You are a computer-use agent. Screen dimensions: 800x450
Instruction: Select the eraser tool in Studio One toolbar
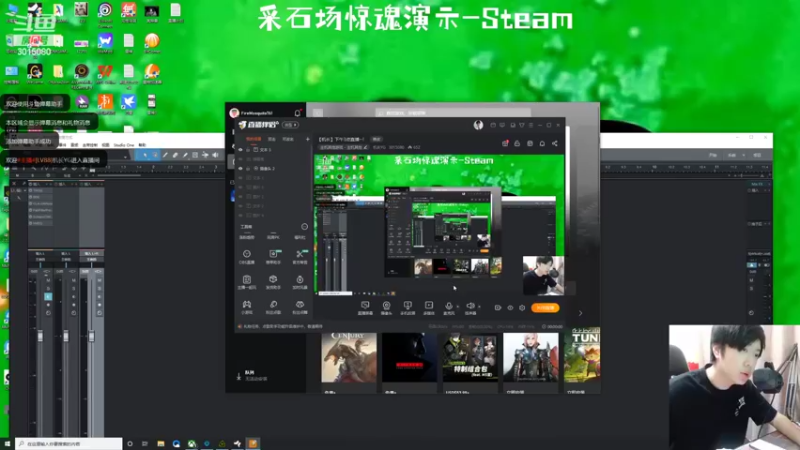point(175,155)
